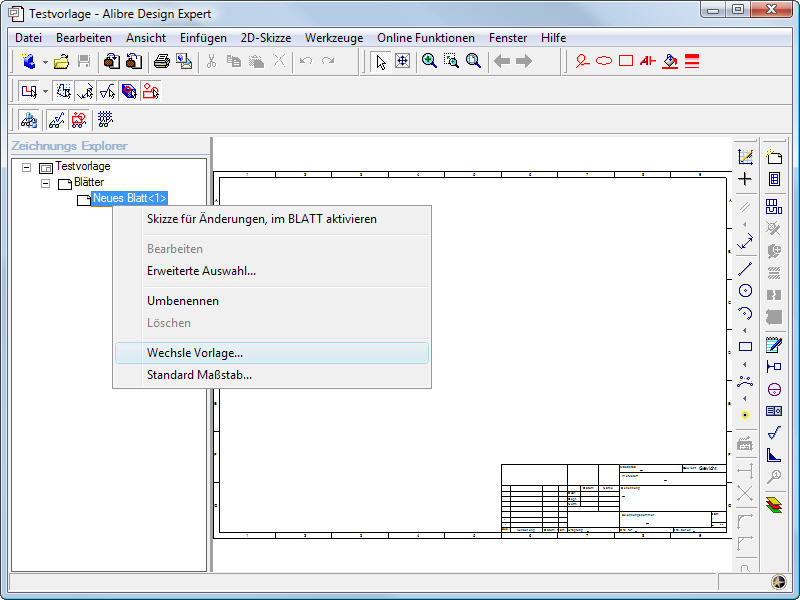Choose Wechsle Vorlage... from context menu
This screenshot has width=800, height=600.
tap(272, 353)
